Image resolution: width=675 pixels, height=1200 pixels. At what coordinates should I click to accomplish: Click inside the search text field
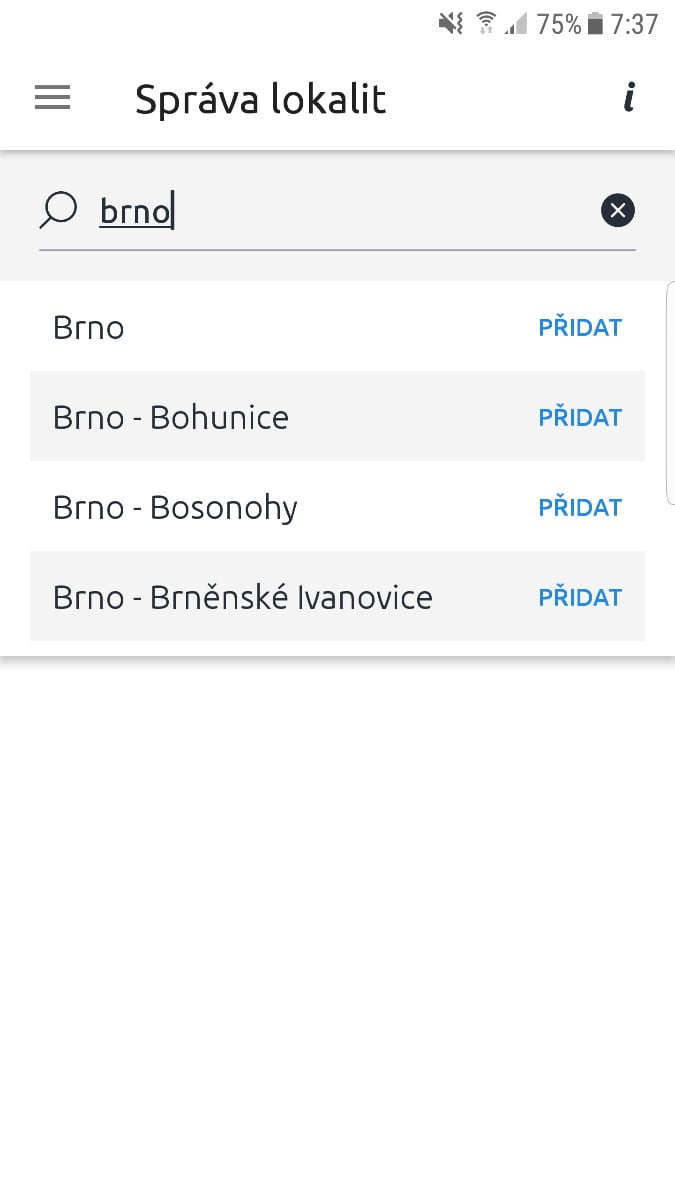[300, 210]
